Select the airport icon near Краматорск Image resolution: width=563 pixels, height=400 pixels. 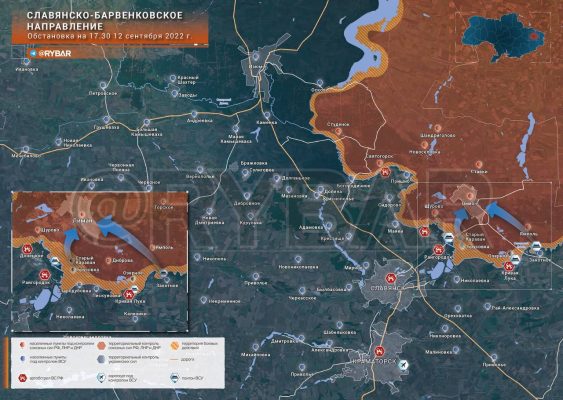[x=404, y=366]
